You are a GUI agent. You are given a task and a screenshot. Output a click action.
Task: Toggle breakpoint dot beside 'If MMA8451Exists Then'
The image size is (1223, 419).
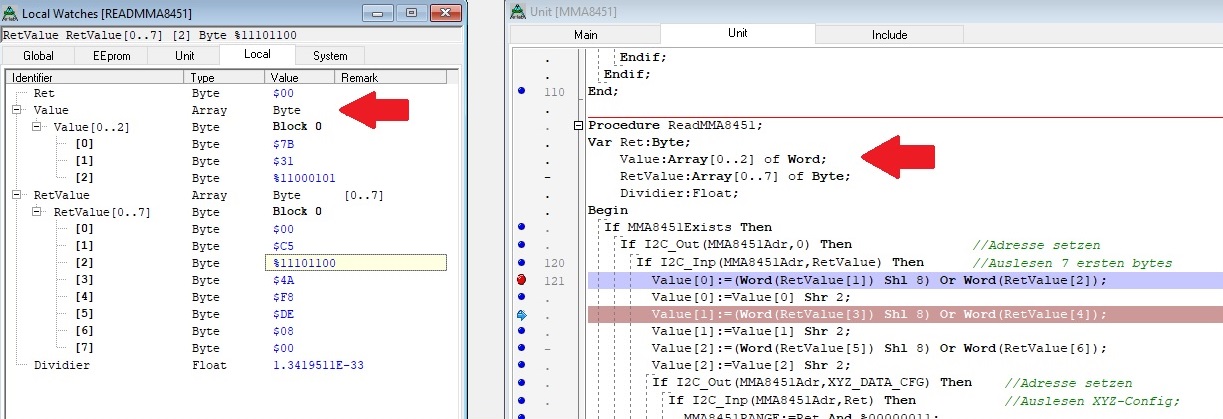(x=521, y=228)
